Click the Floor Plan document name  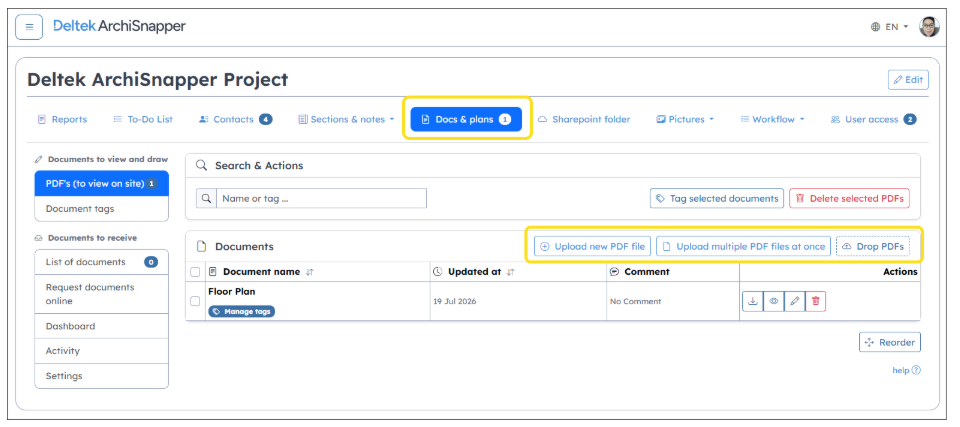point(231,292)
